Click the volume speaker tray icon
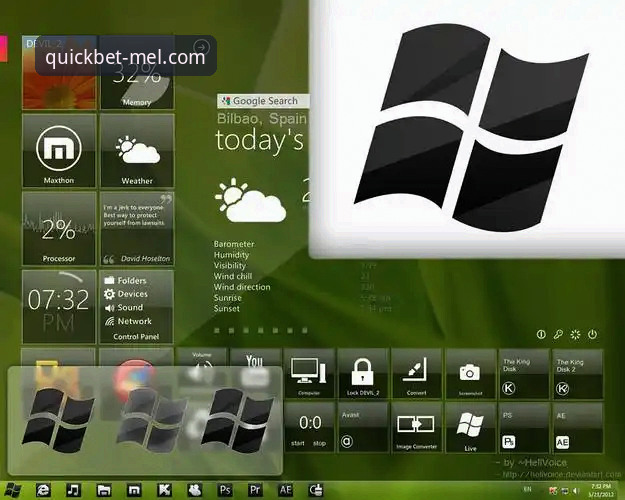The image size is (625, 500). (576, 491)
